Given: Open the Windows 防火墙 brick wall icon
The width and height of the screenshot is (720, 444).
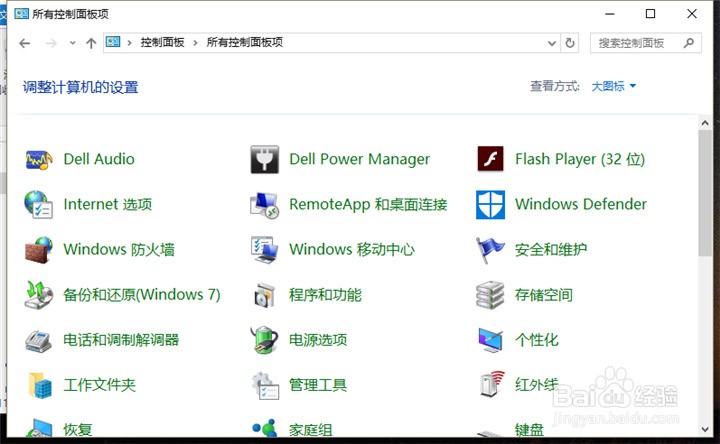Looking at the screenshot, I should (x=39, y=250).
